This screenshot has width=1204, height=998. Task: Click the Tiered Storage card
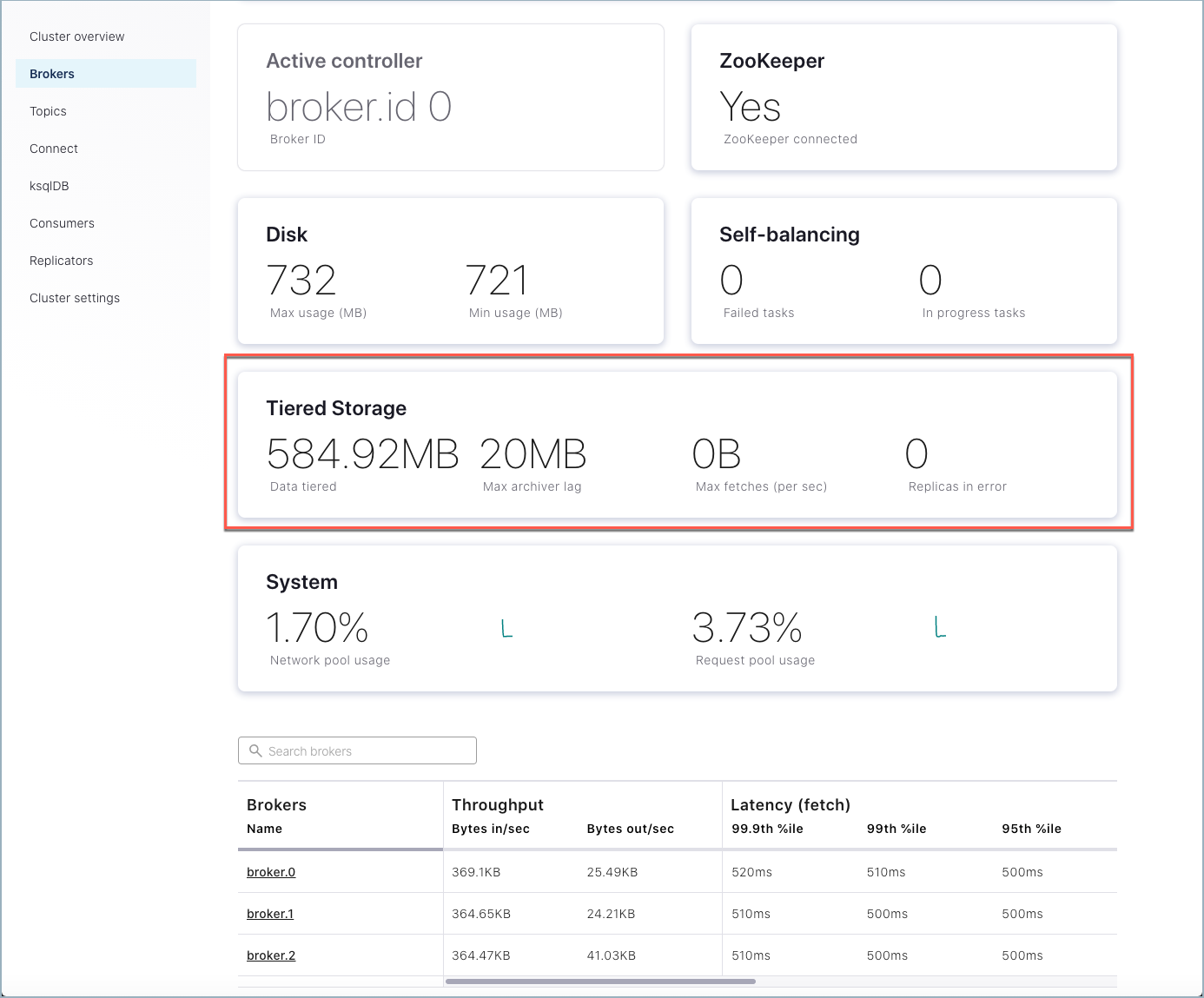677,445
